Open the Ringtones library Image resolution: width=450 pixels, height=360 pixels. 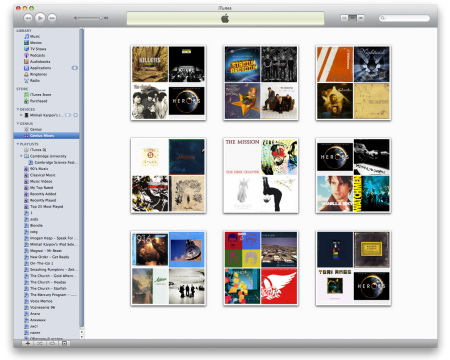47,74
